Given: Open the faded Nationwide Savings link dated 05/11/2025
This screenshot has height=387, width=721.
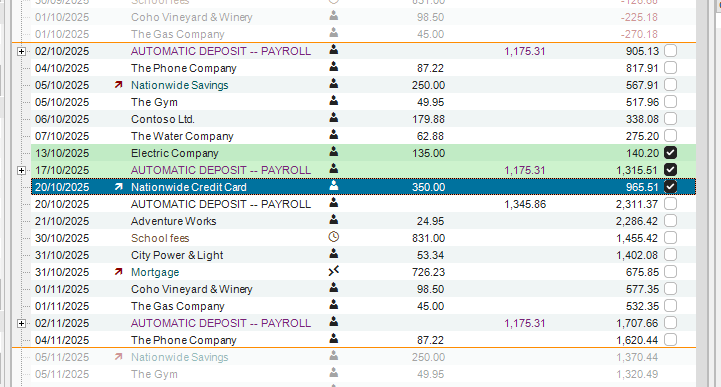Looking at the screenshot, I should 179,357.
